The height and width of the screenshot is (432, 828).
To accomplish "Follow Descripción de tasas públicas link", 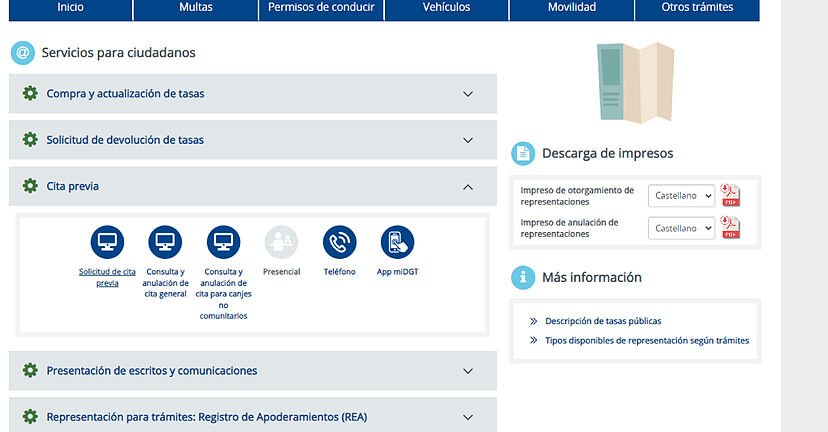I will [x=602, y=321].
